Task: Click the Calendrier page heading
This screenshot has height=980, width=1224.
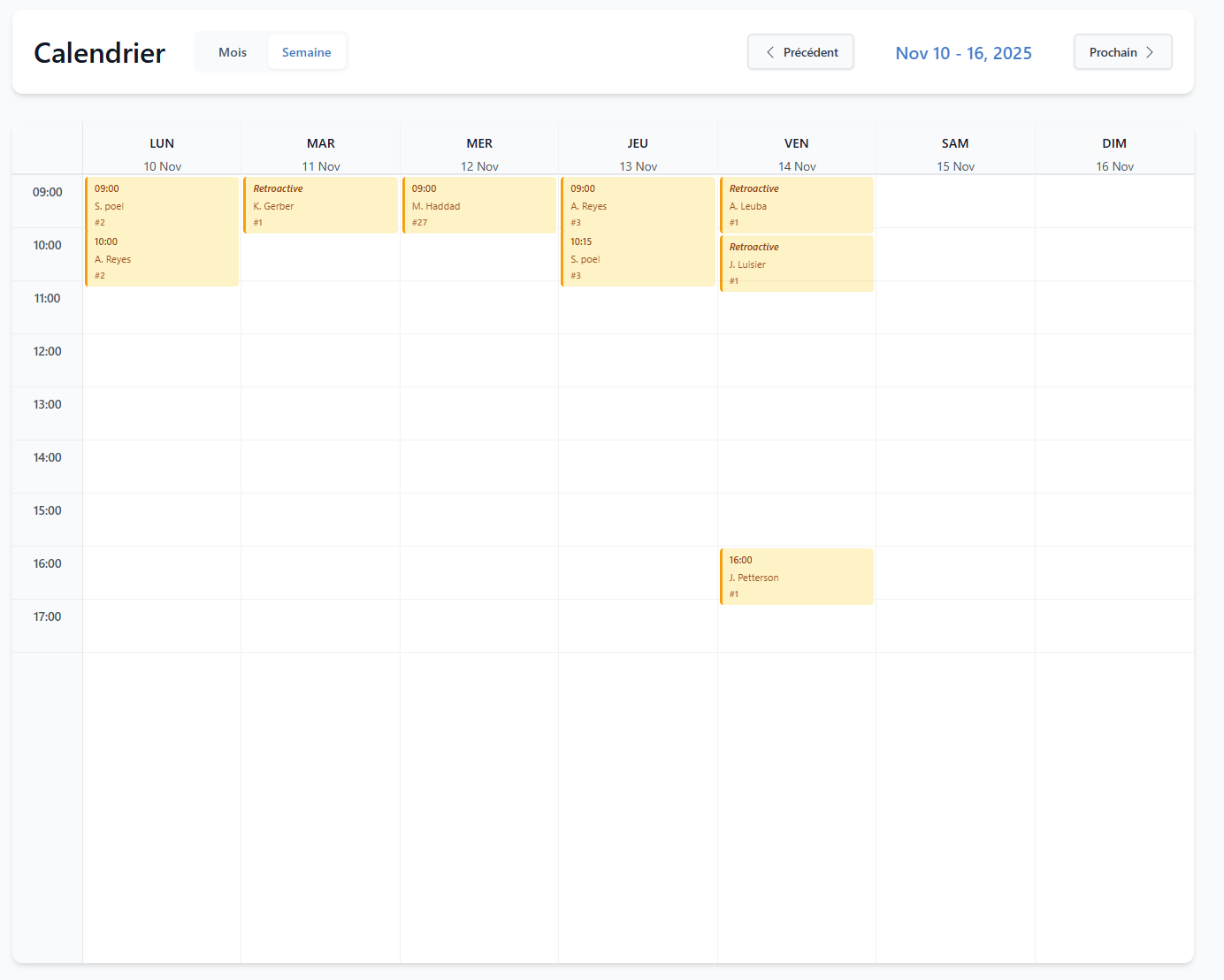Action: (x=99, y=53)
